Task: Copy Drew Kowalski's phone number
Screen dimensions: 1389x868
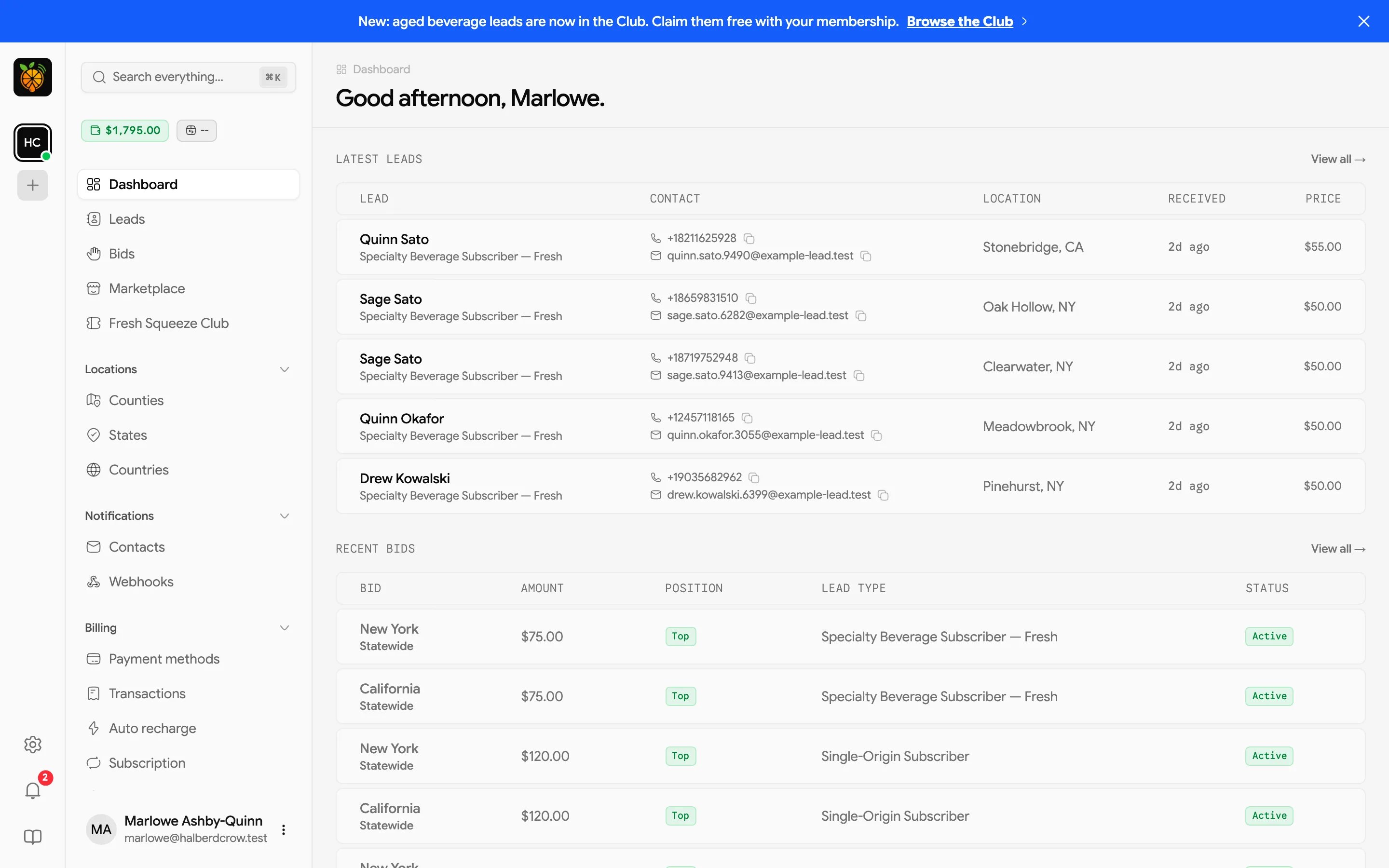Action: click(754, 477)
